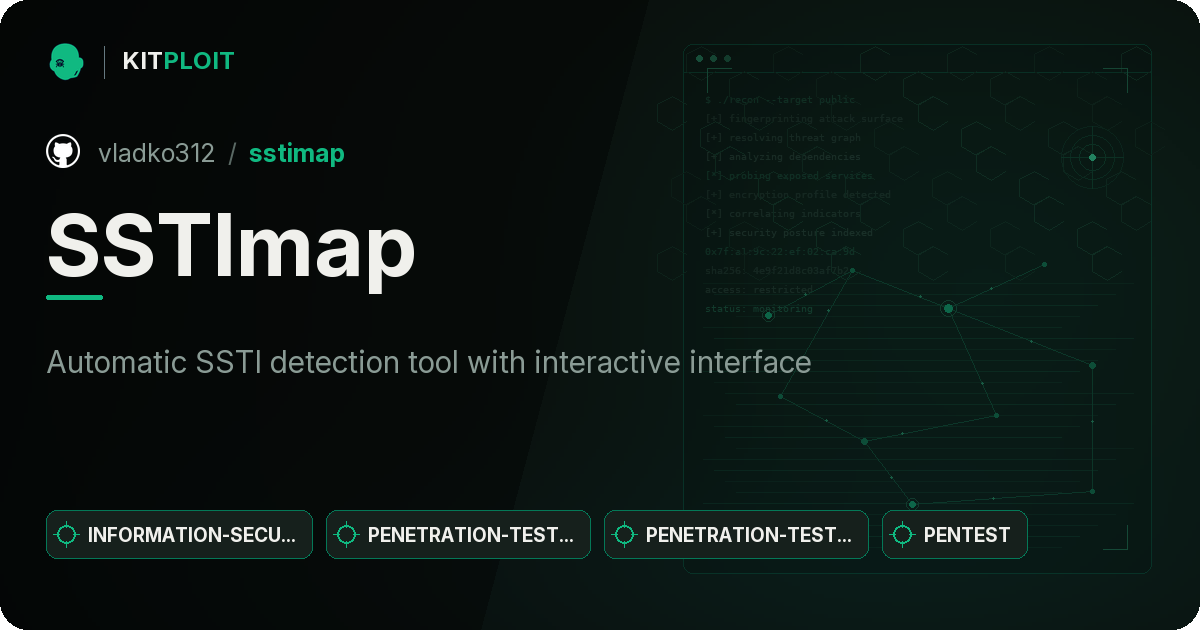Select the PENETRATION-TEST... tag beside INFORMATION-SECU...
Viewport: 1200px width, 630px height.
[458, 535]
